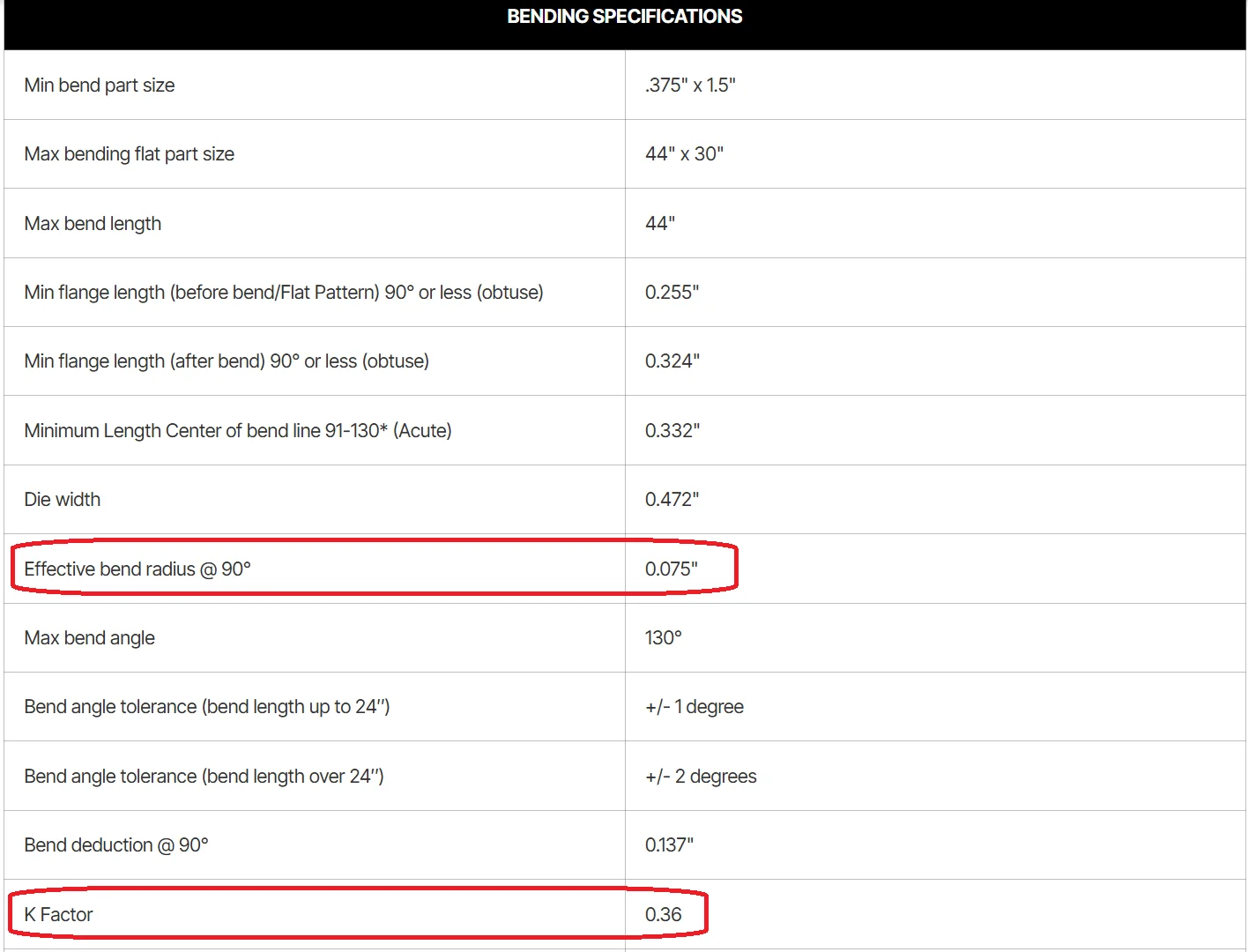This screenshot has height=952, width=1248.
Task: Click the +/- 1 degree tolerance value
Action: [x=695, y=707]
